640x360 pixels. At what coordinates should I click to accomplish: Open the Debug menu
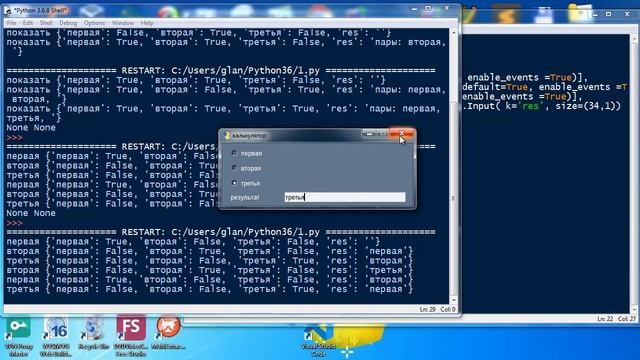coord(68,23)
